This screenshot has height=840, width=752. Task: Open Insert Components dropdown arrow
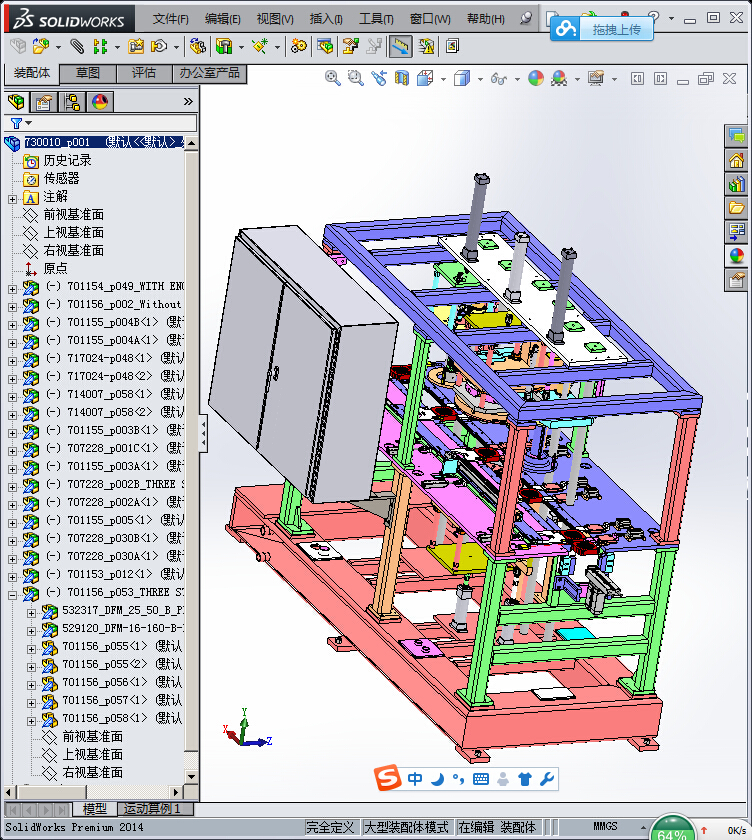click(58, 47)
